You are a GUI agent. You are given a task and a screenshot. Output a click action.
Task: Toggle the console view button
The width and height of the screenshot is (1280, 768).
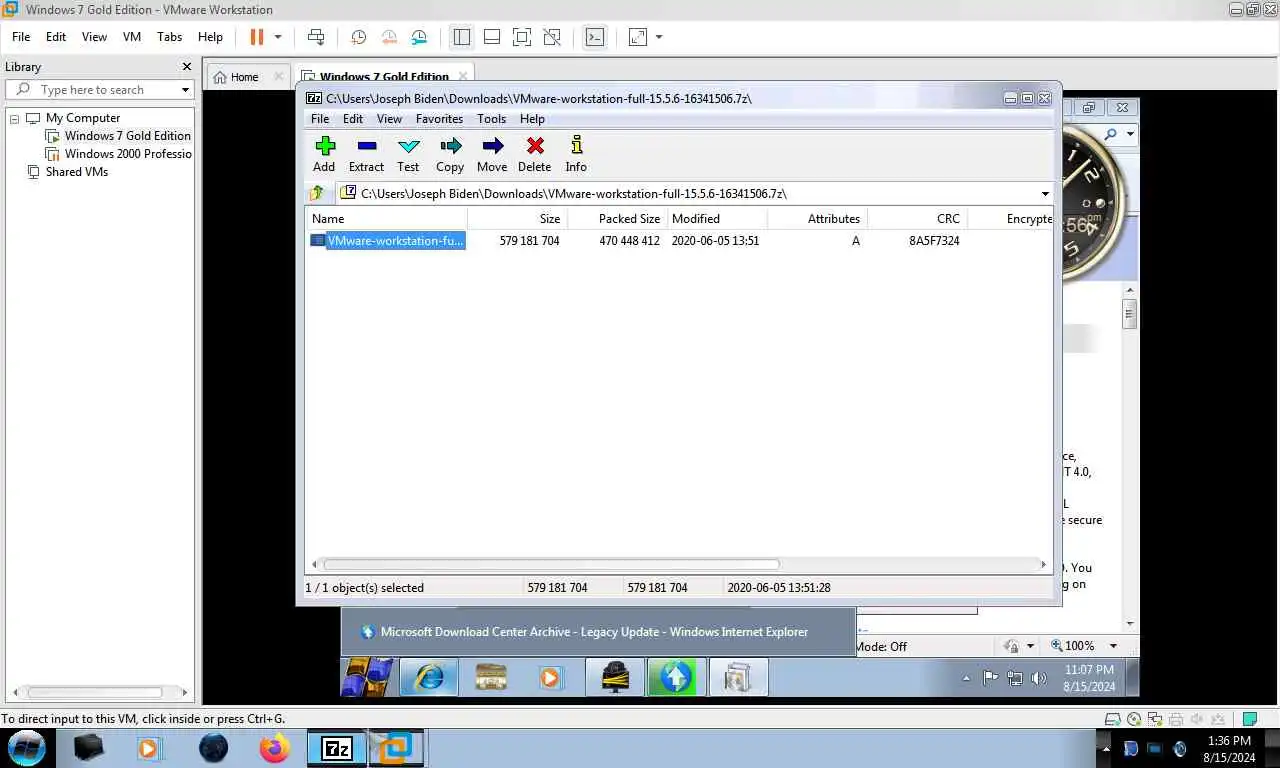(595, 37)
